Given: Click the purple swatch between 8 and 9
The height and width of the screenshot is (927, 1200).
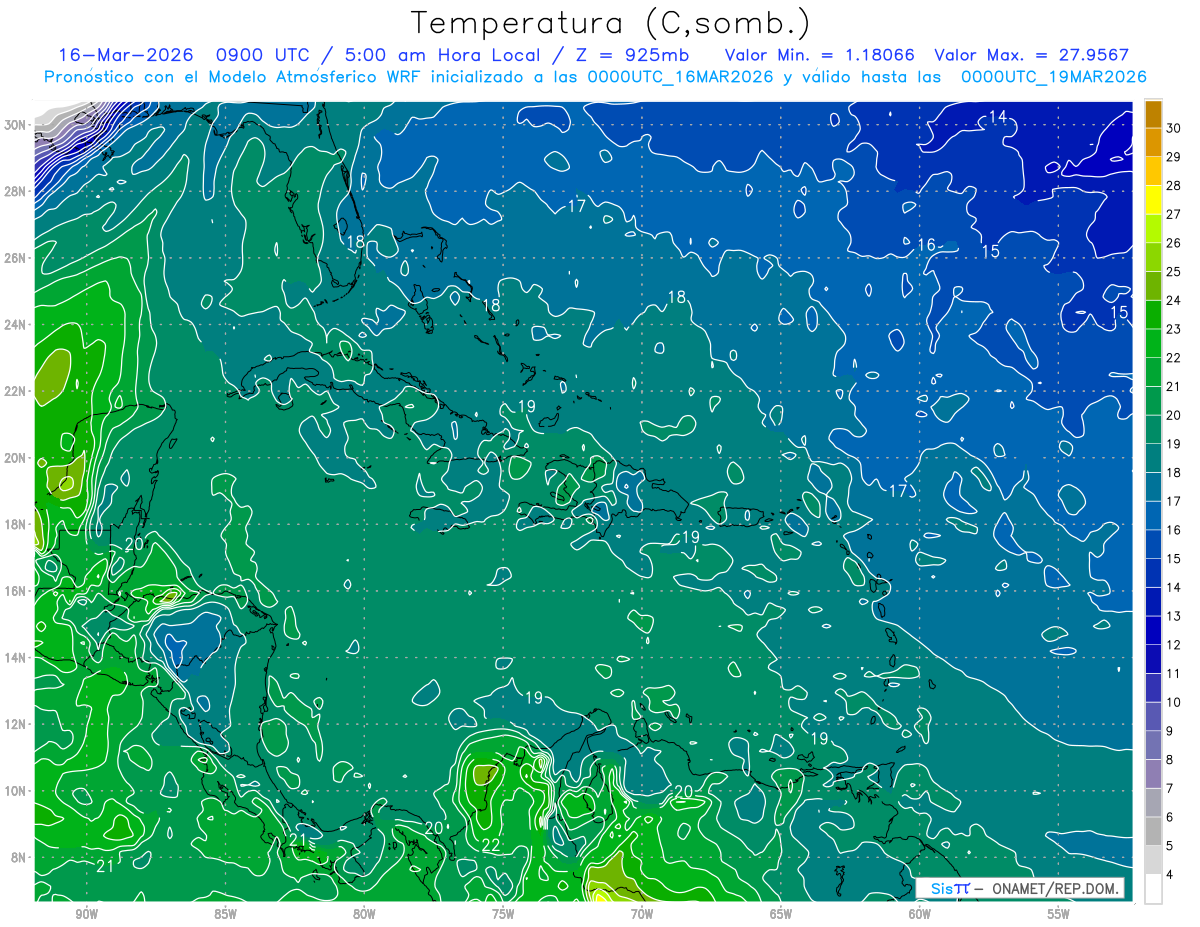Looking at the screenshot, I should pyautogui.click(x=1153, y=746).
